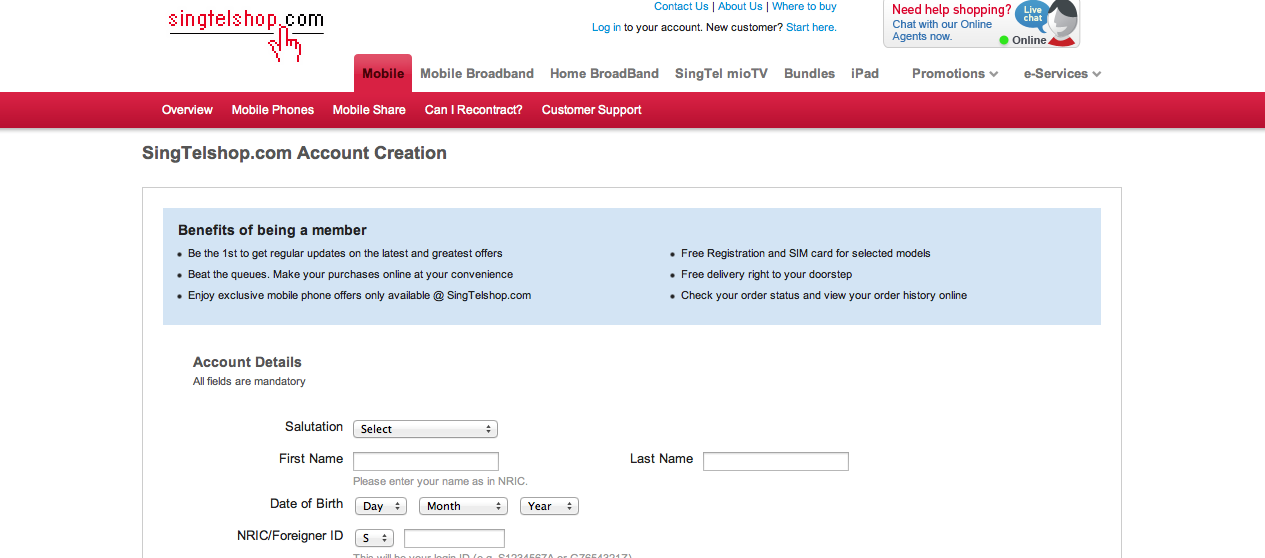
Task: Expand the e-Services dropdown menu
Action: (1062, 73)
